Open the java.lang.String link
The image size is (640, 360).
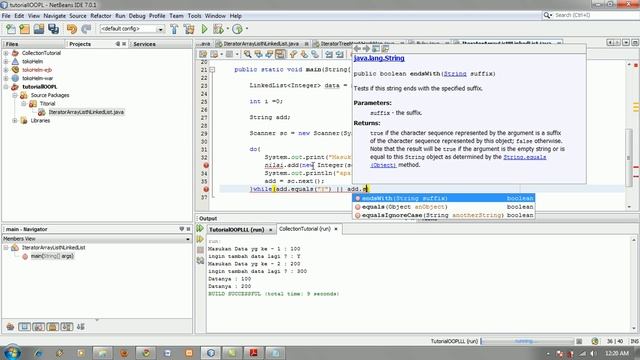(x=379, y=58)
